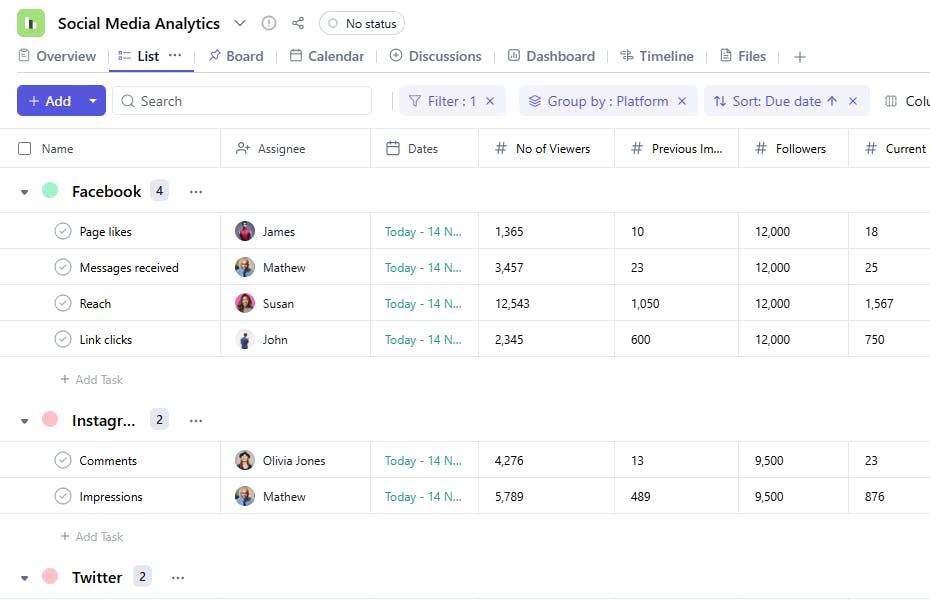Click the plus icon to add view
The height and width of the screenshot is (600, 930).
(800, 57)
